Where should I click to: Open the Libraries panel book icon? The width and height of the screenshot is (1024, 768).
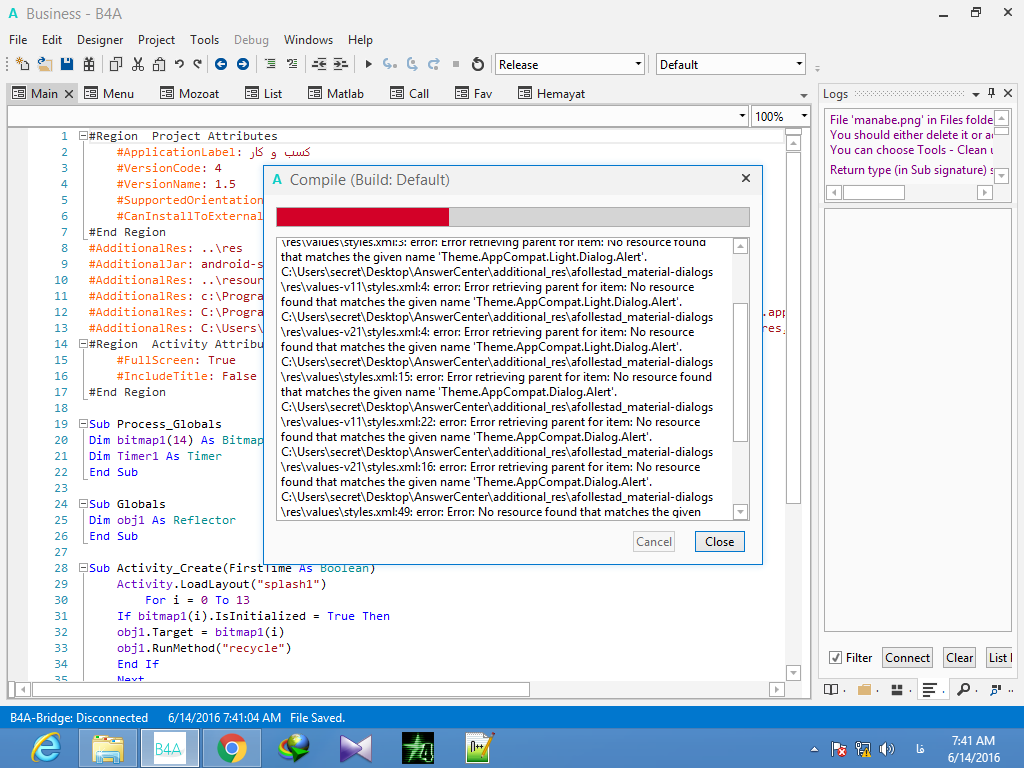pos(832,689)
